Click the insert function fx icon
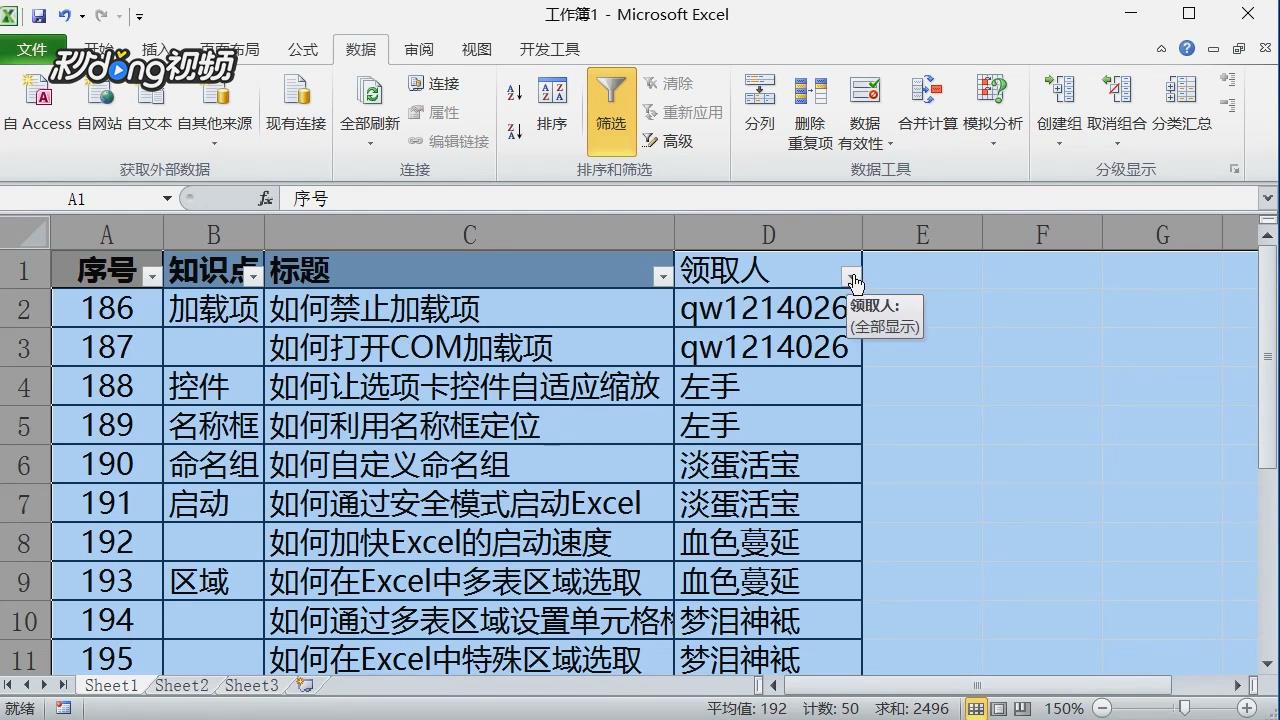1280x720 pixels. point(265,199)
